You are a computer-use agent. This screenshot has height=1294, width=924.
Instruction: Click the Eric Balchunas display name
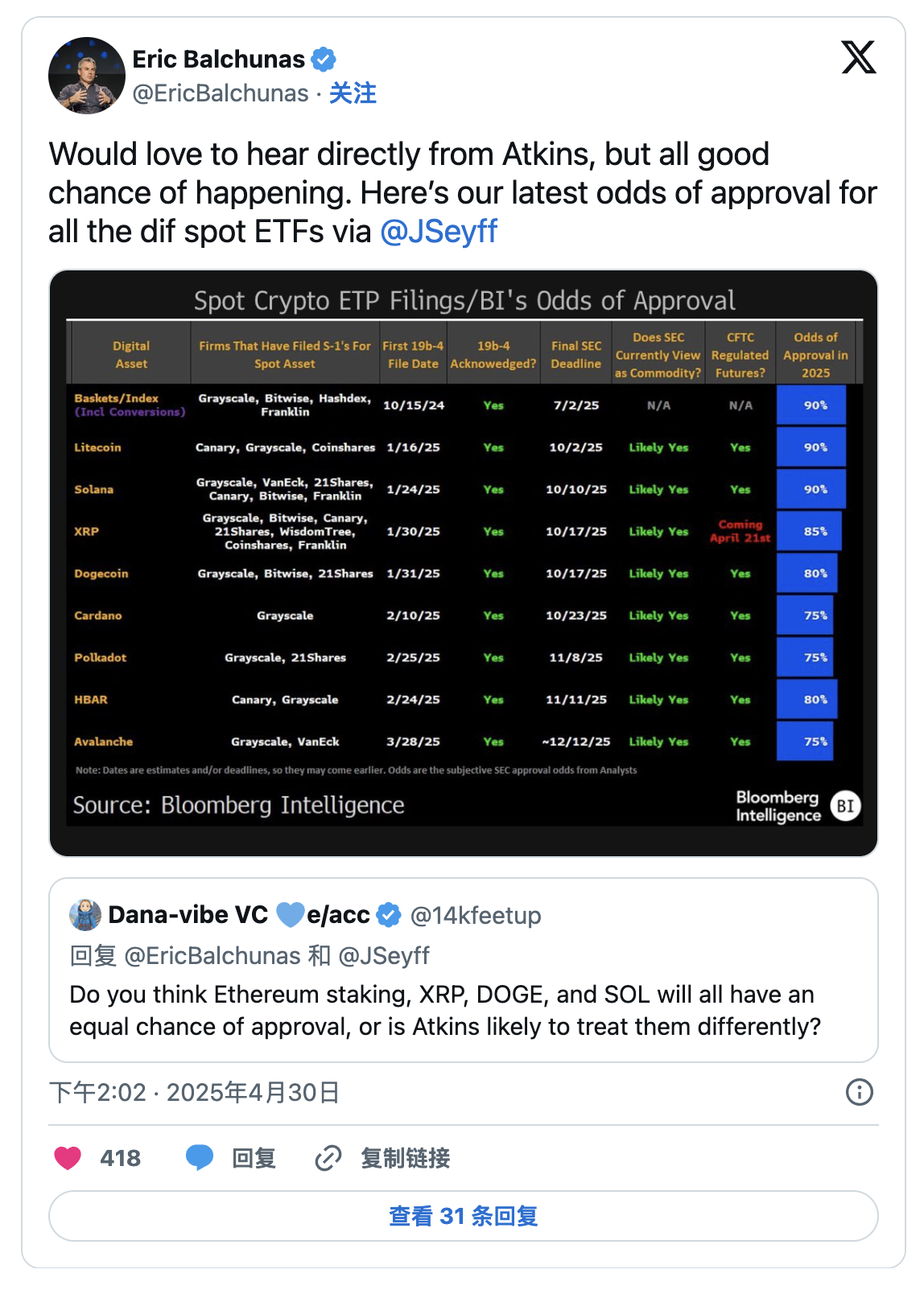coord(218,60)
